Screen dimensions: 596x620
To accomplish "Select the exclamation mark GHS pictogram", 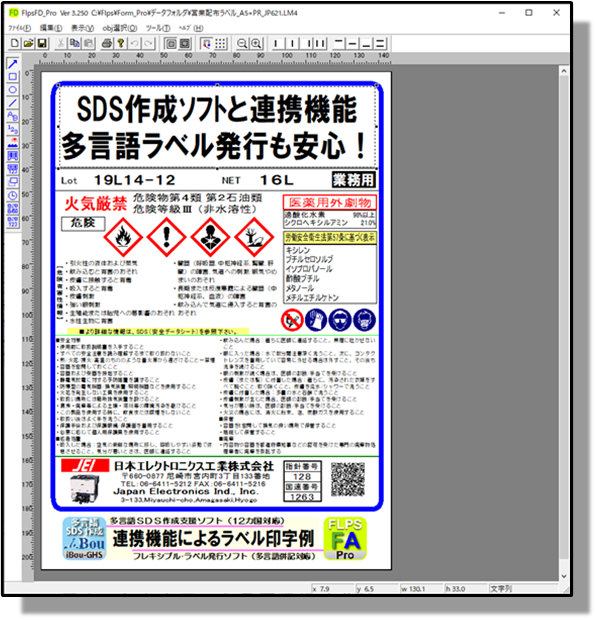I will point(167,237).
